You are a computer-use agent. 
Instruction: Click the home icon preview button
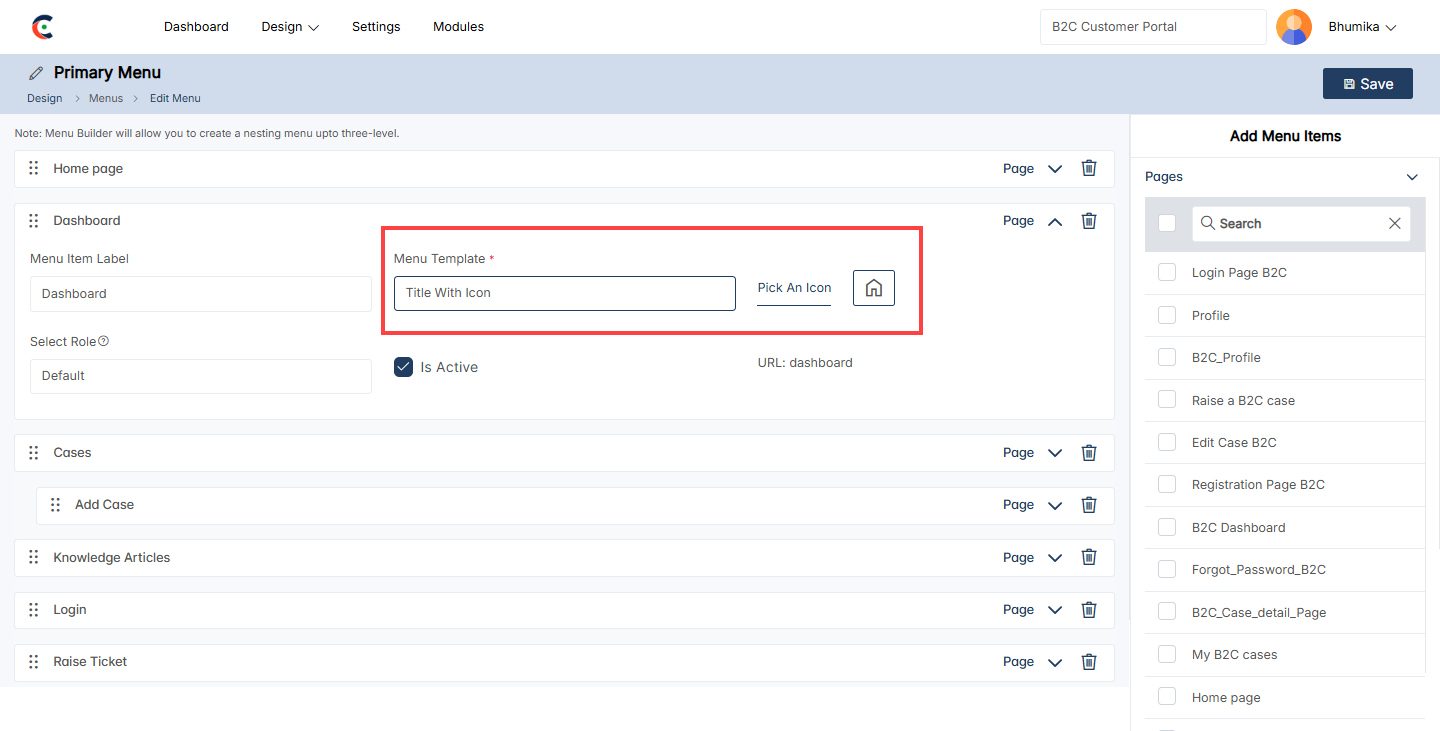[873, 288]
